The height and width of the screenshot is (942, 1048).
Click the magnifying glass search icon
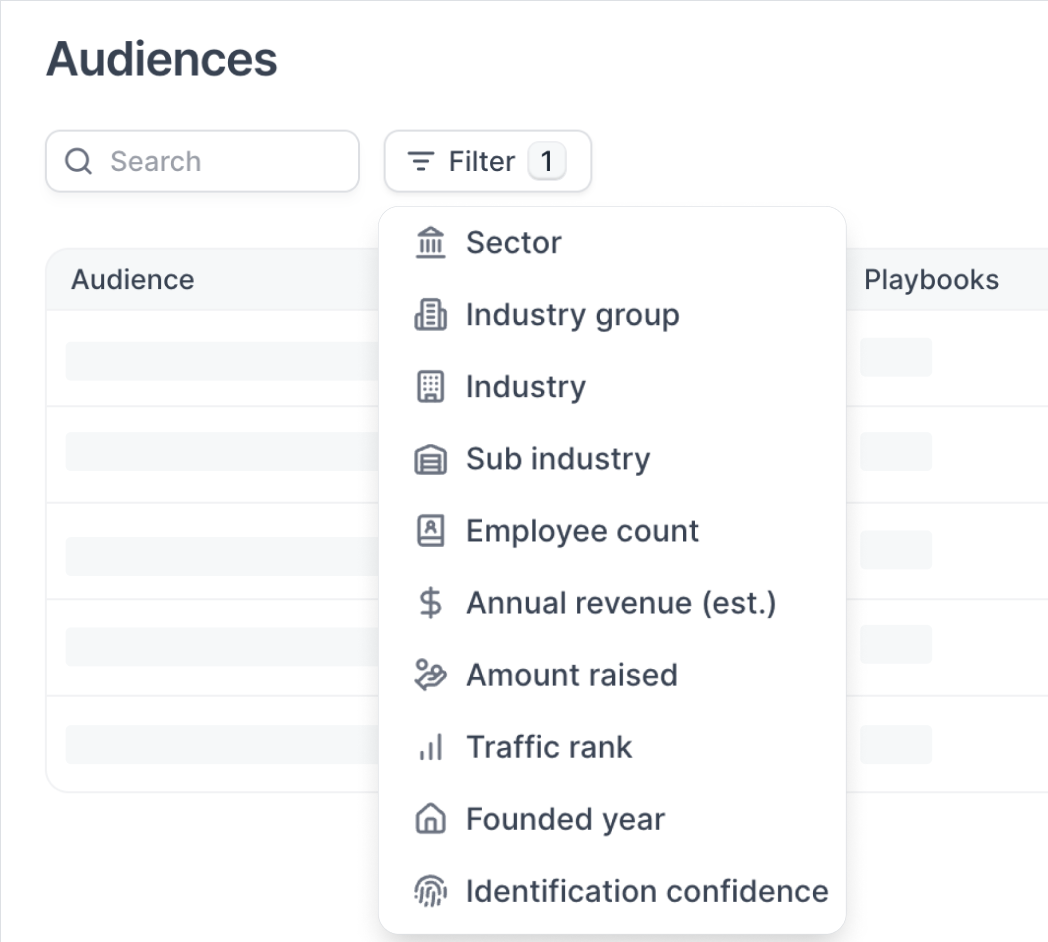[78, 161]
